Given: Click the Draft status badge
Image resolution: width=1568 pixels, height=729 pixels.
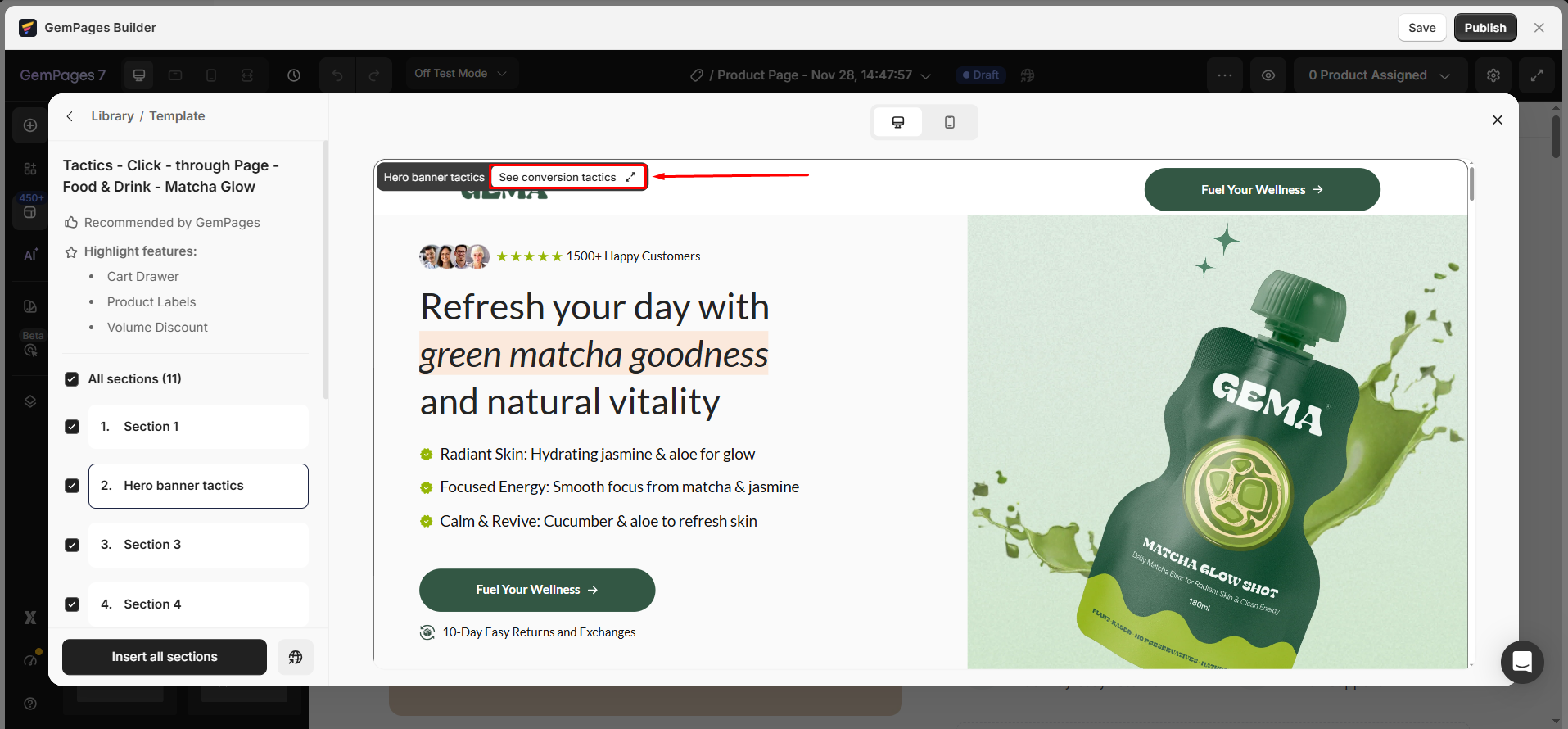Looking at the screenshot, I should tap(981, 75).
